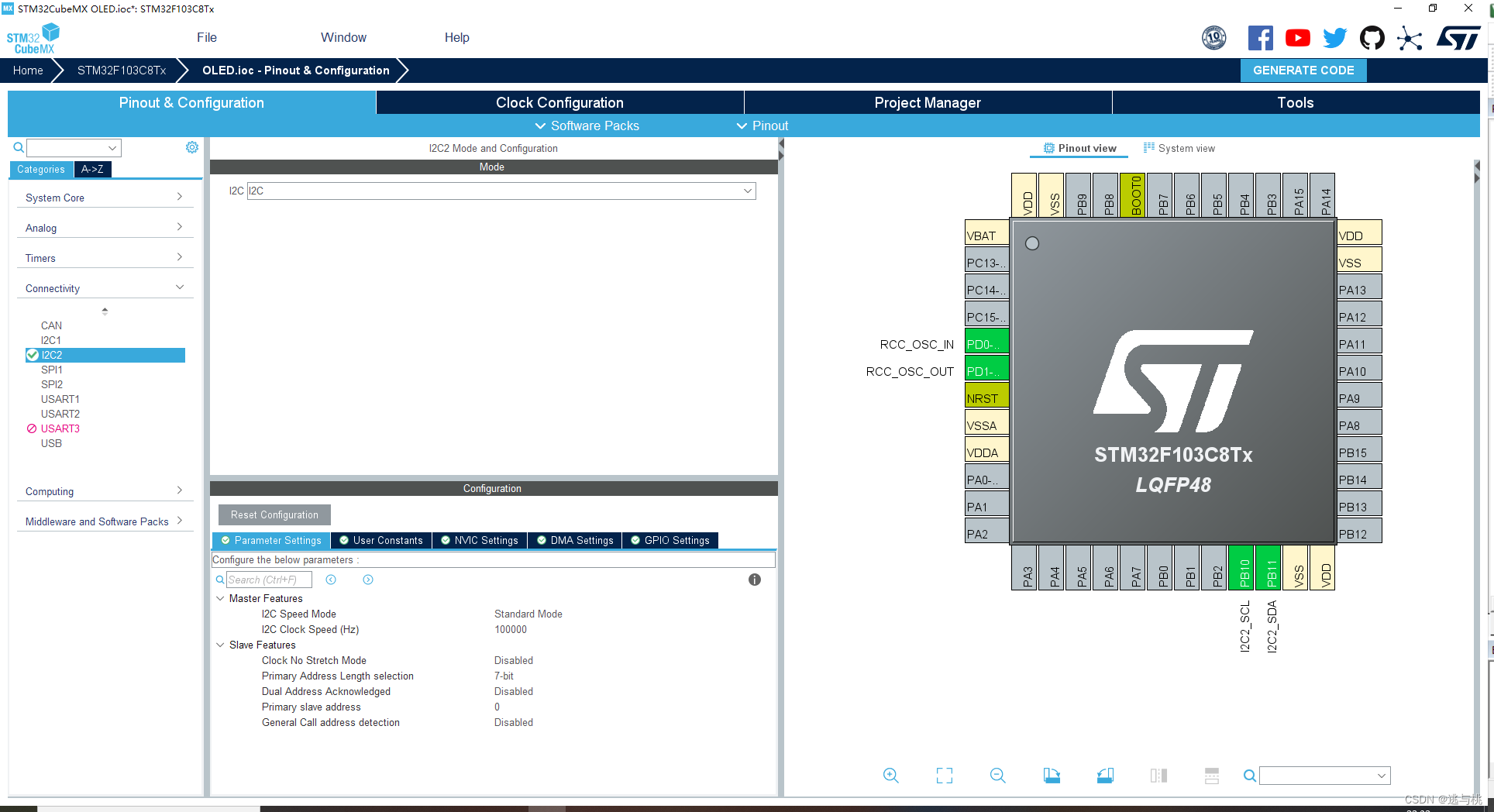Rotate the chip view counterclockwise icon
The height and width of the screenshot is (812, 1494).
(1105, 776)
